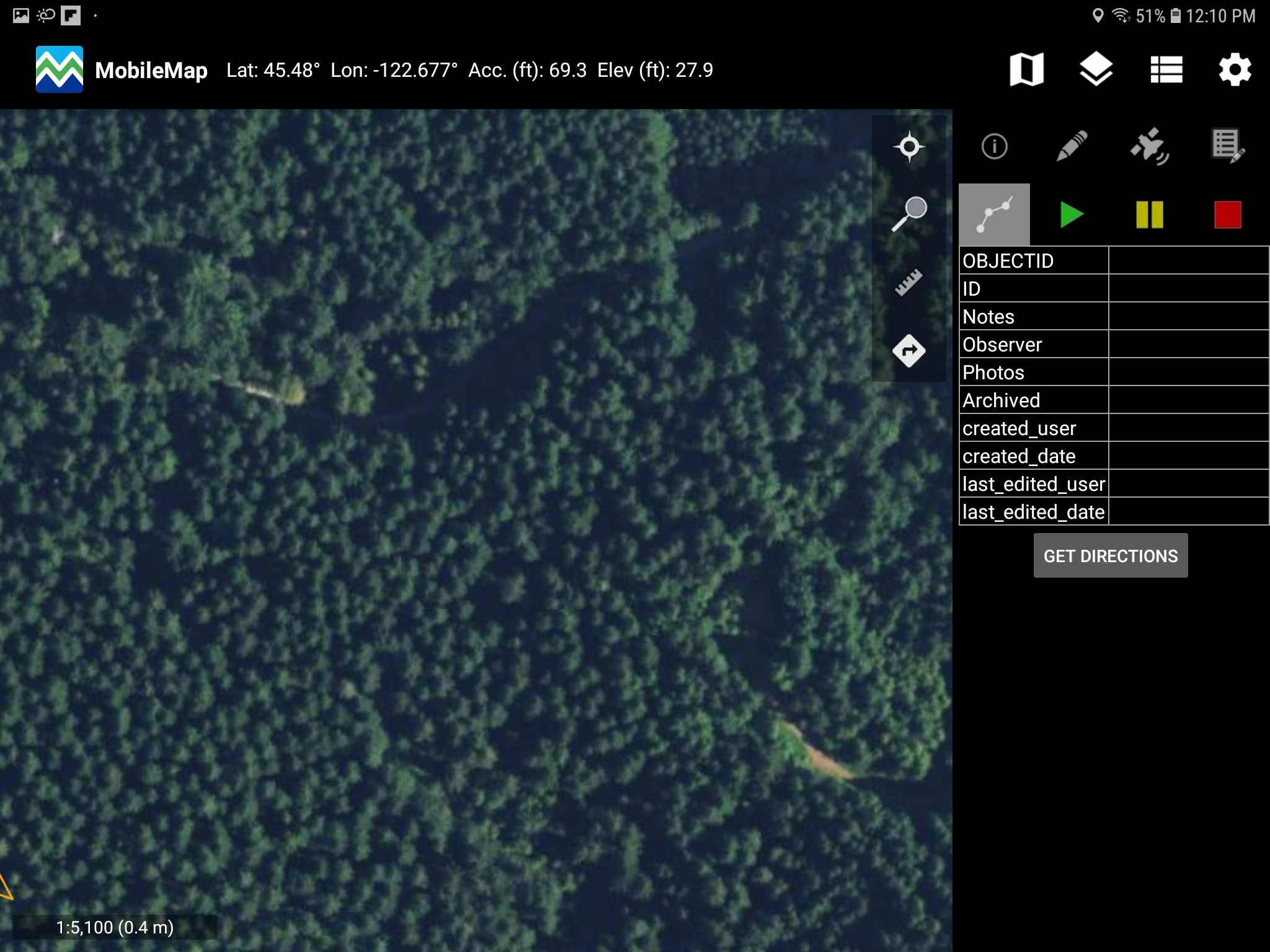This screenshot has height=952, width=1270.
Task: Open the basemap icon in top bar
Action: pyautogui.click(x=1026, y=69)
